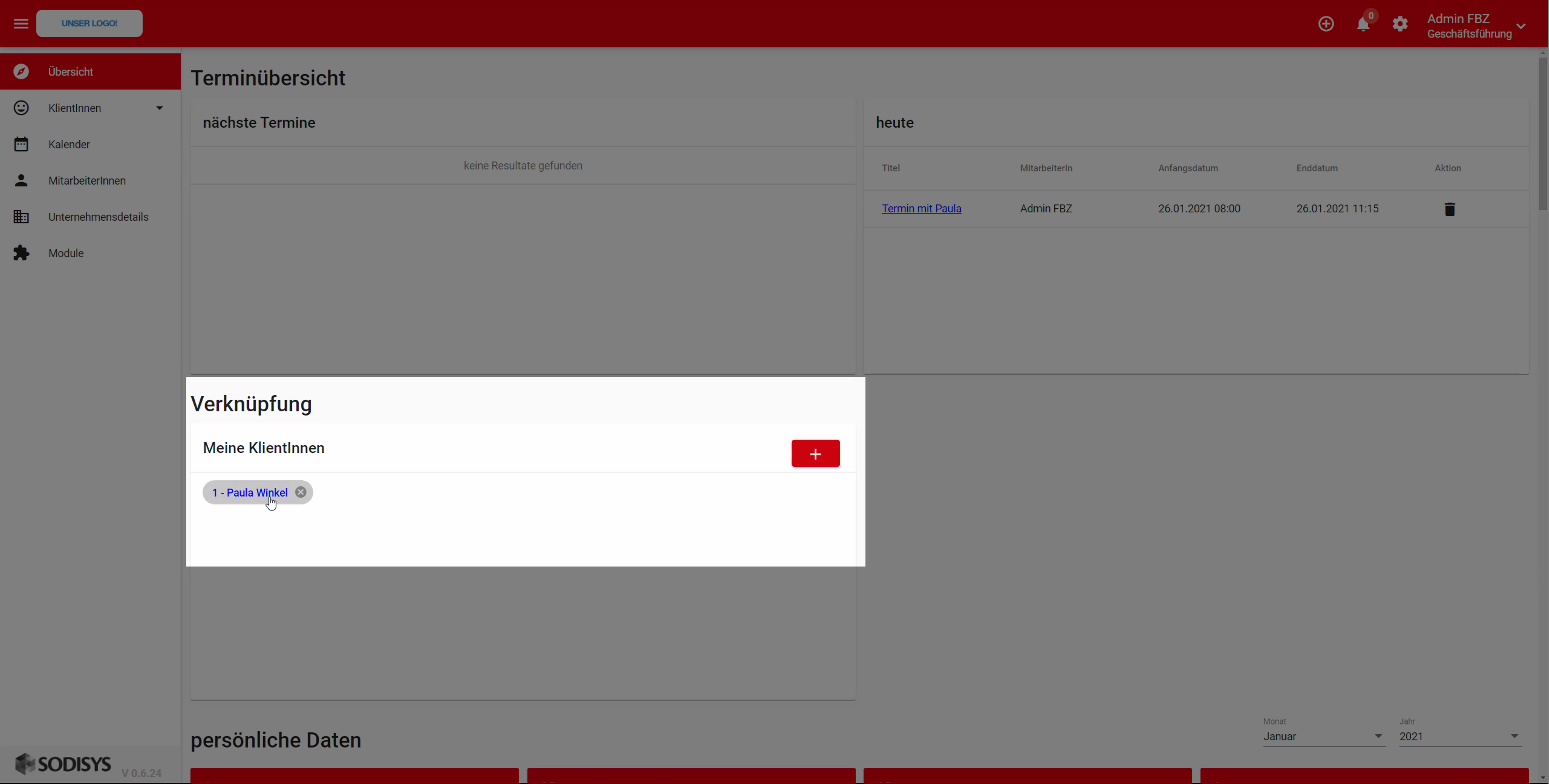Click the add circle plus icon in header

pos(1326,24)
